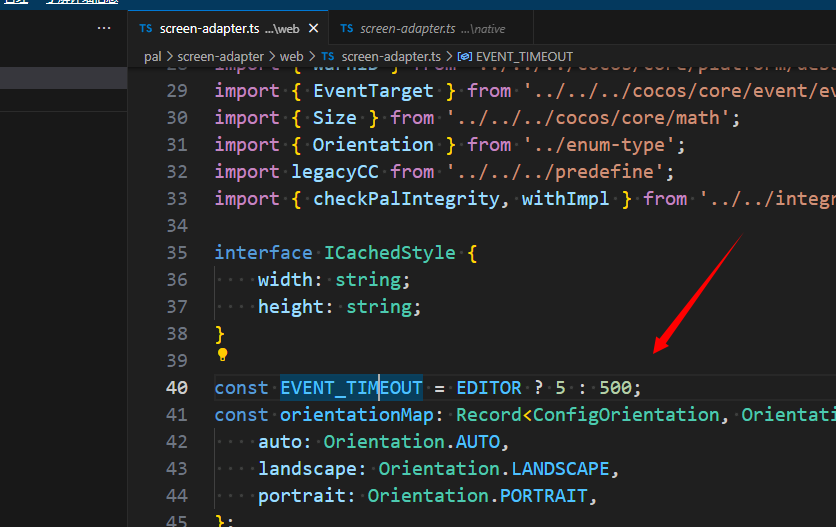Click the lightbulb code action icon
Image resolution: width=836 pixels, height=527 pixels.
coord(222,354)
